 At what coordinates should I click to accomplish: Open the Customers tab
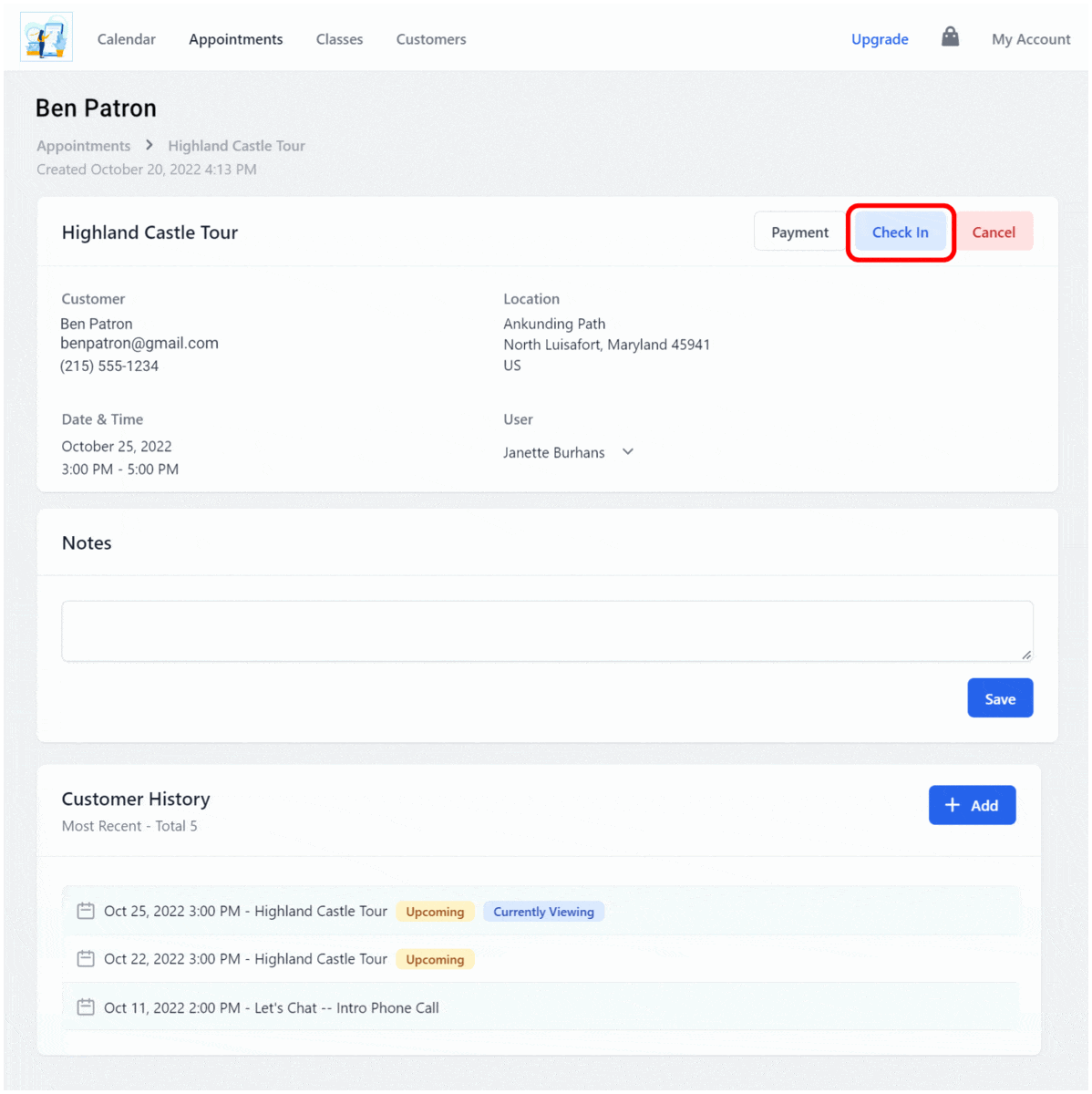[431, 39]
